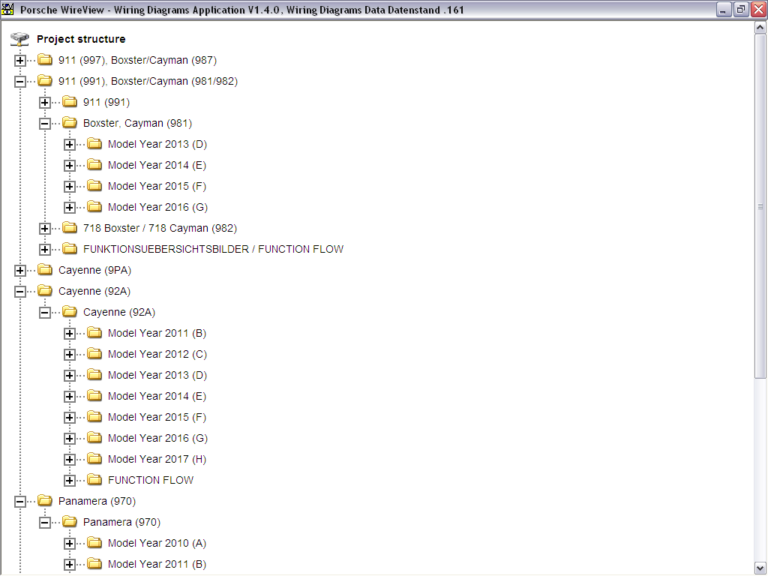Expand the 911 (997), Boxster/Cayman (987) node
Image resolution: width=768 pixels, height=576 pixels.
click(x=20, y=60)
